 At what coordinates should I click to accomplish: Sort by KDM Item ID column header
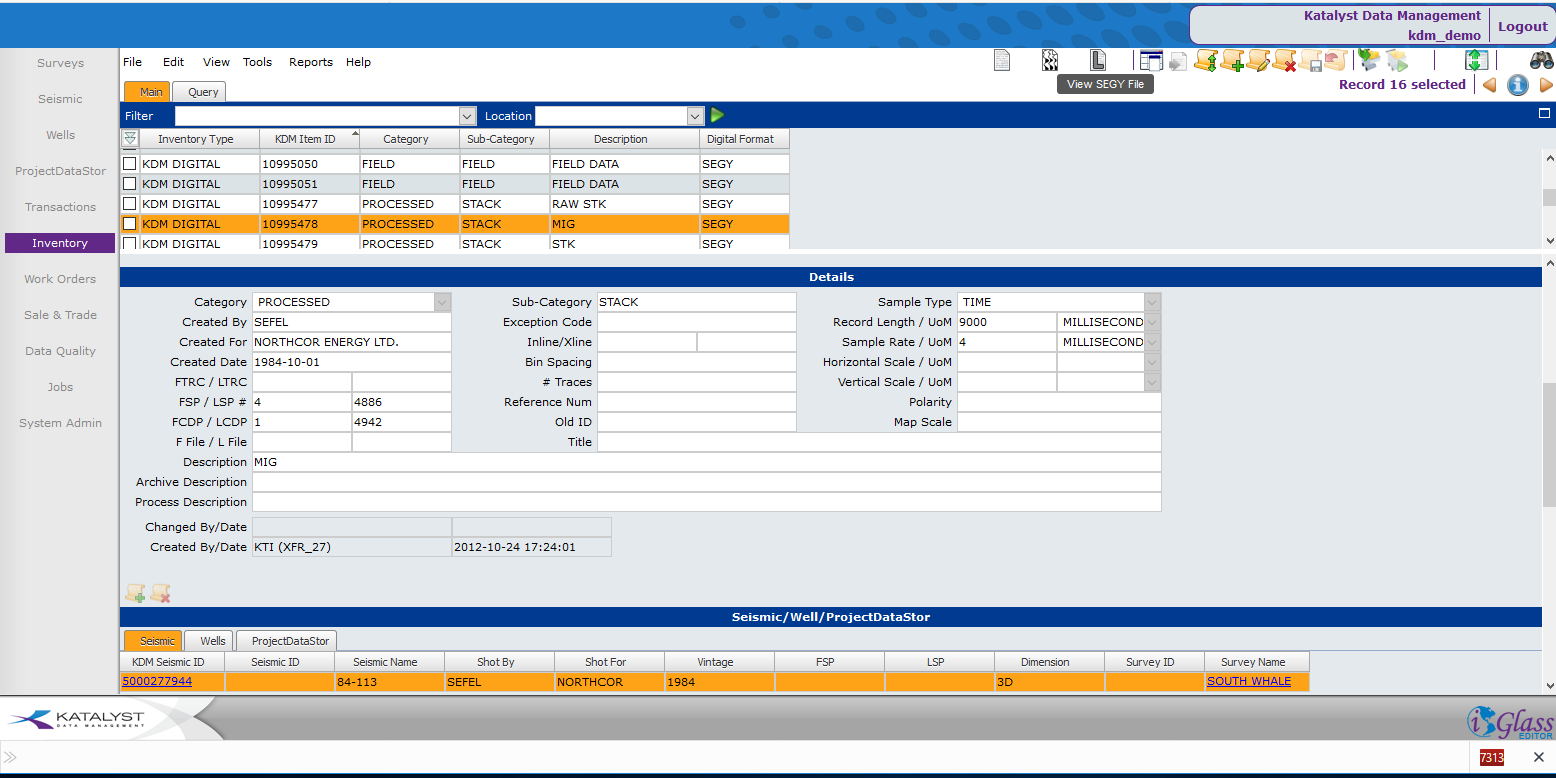[x=309, y=139]
